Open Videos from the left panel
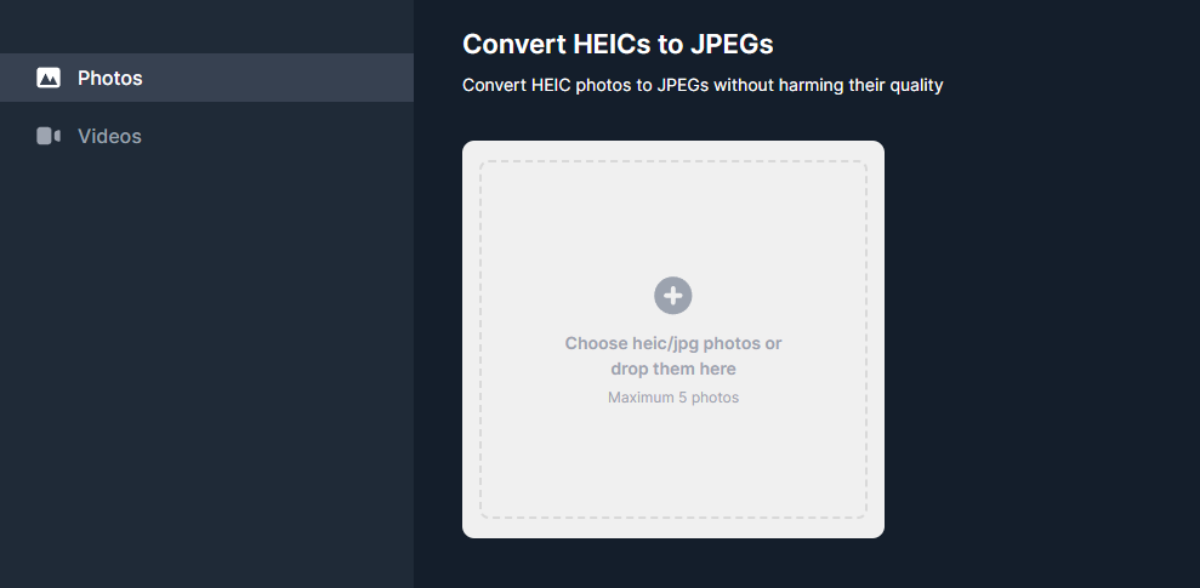Viewport: 1200px width, 588px height. click(109, 136)
